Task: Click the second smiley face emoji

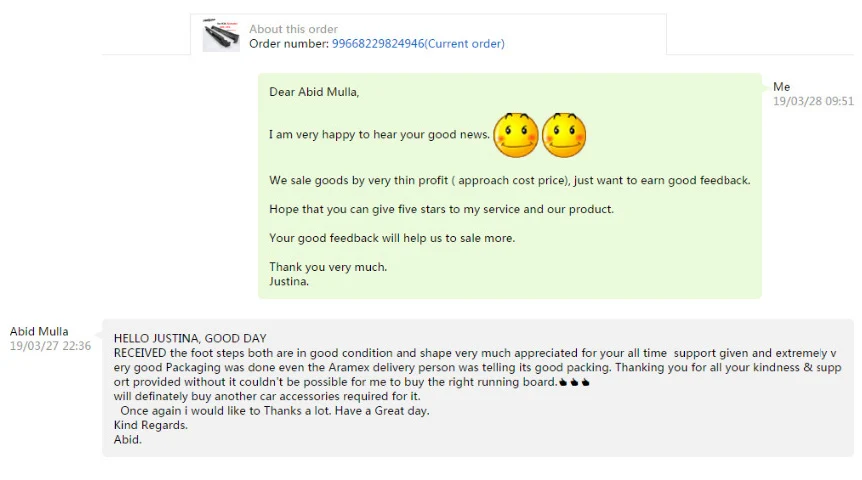Action: pos(564,135)
